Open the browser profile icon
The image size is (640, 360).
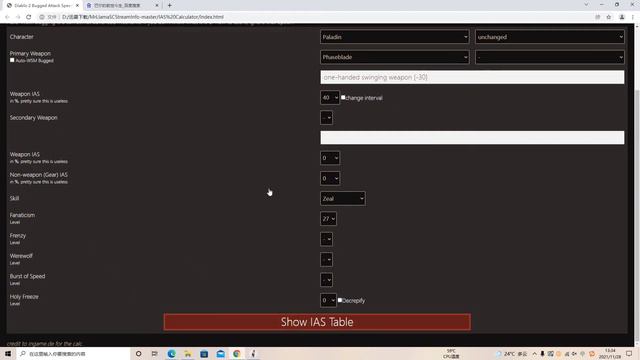(x=622, y=17)
